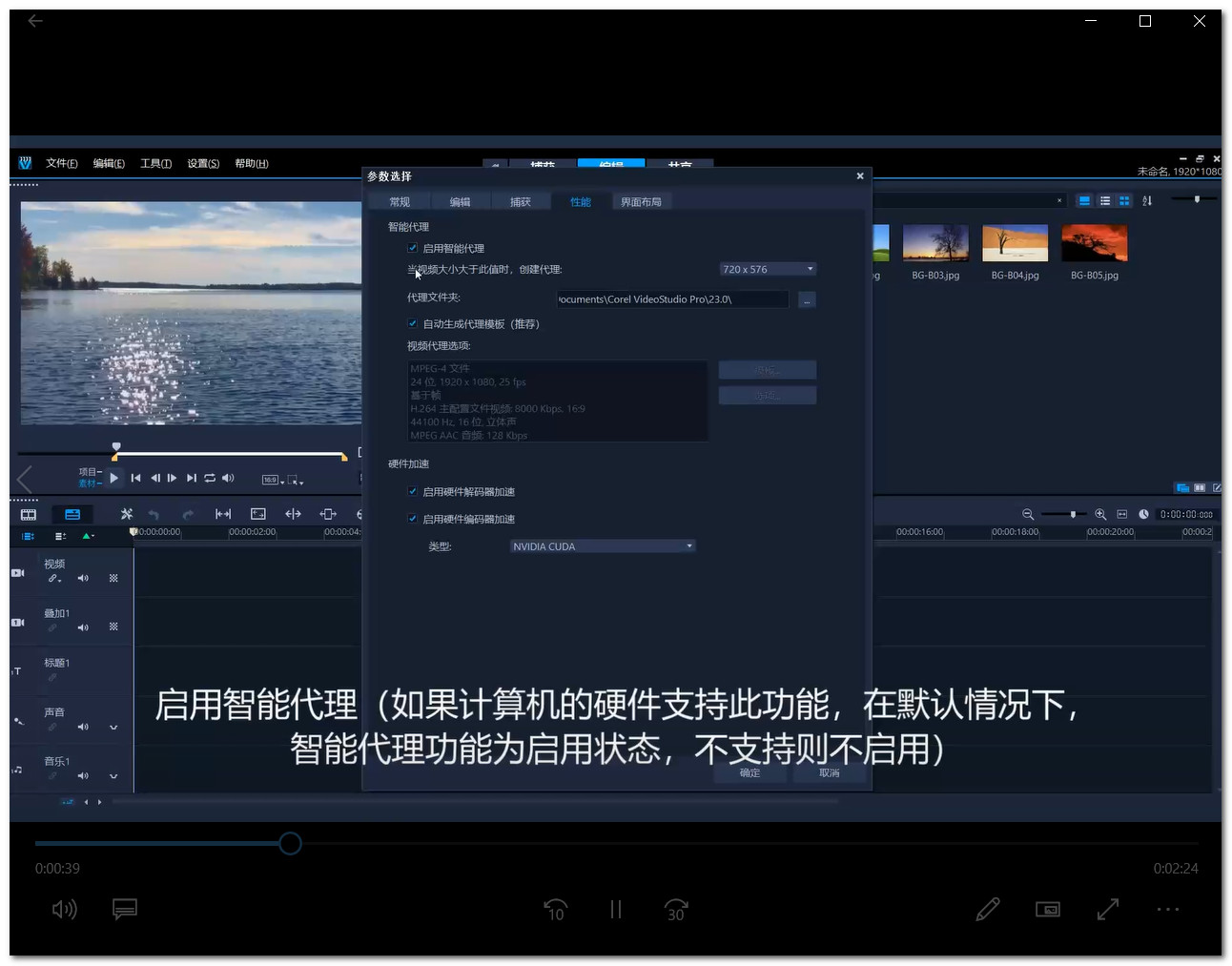Open the 工具(T) menu
This screenshot has width=1232, height=966.
coord(156,163)
